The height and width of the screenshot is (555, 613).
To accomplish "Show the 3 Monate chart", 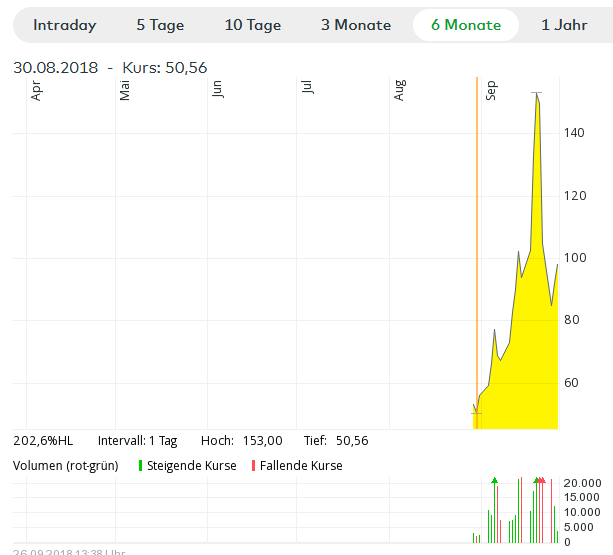I will pos(356,25).
